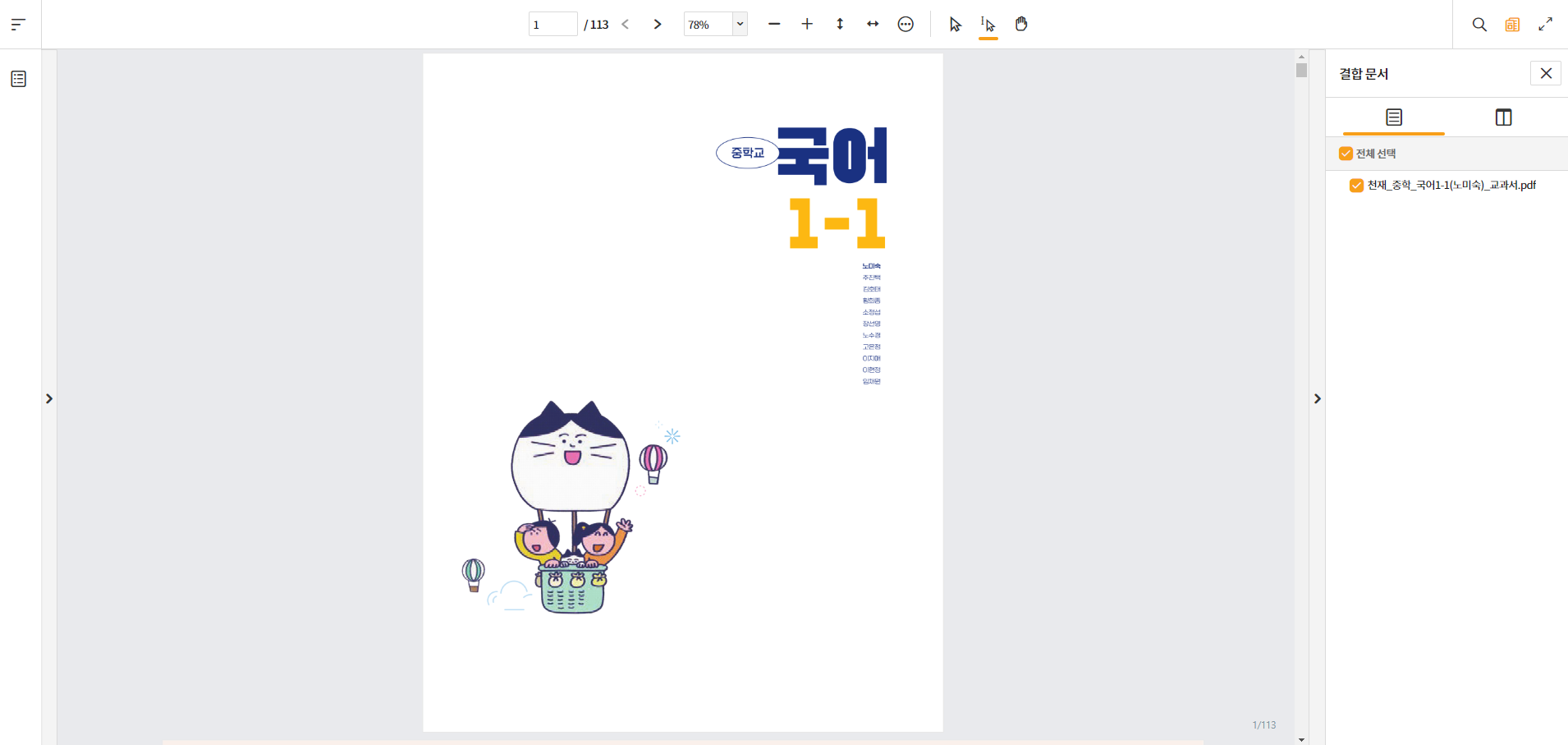The image size is (1568, 745).
Task: Click the 중학교 oval label on cover
Action: pyautogui.click(x=747, y=153)
